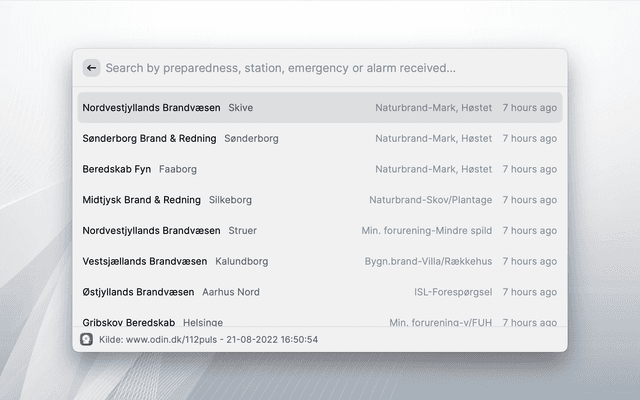Open Vestsjællands Brandvæsen Kalundborg entry

(x=320, y=261)
